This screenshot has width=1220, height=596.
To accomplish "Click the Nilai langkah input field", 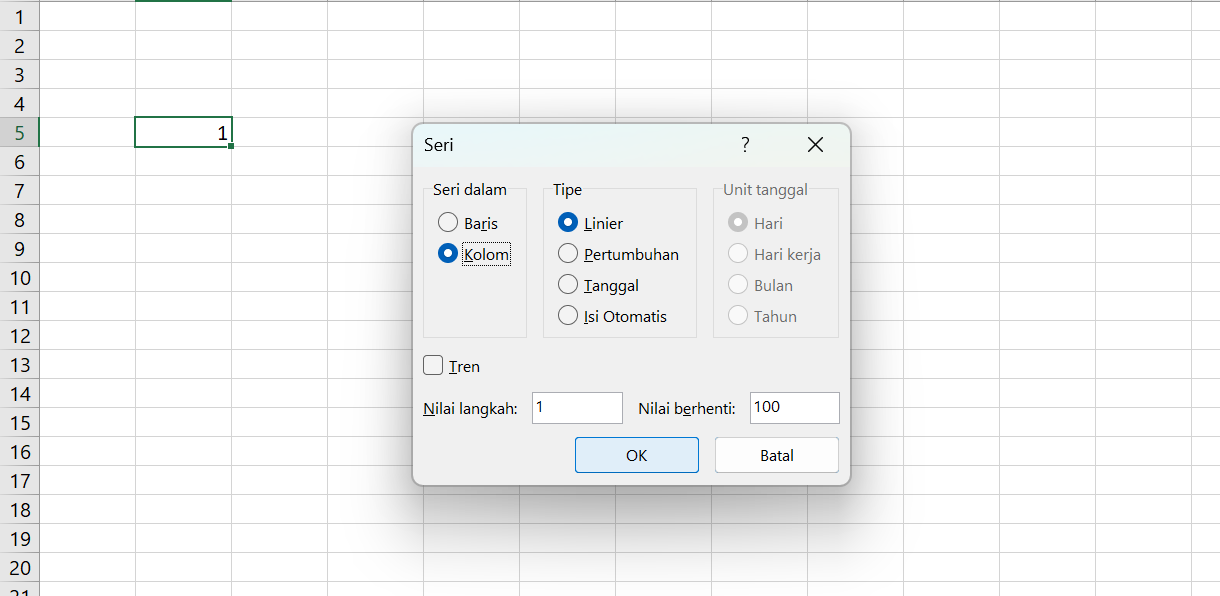I will tap(577, 408).
